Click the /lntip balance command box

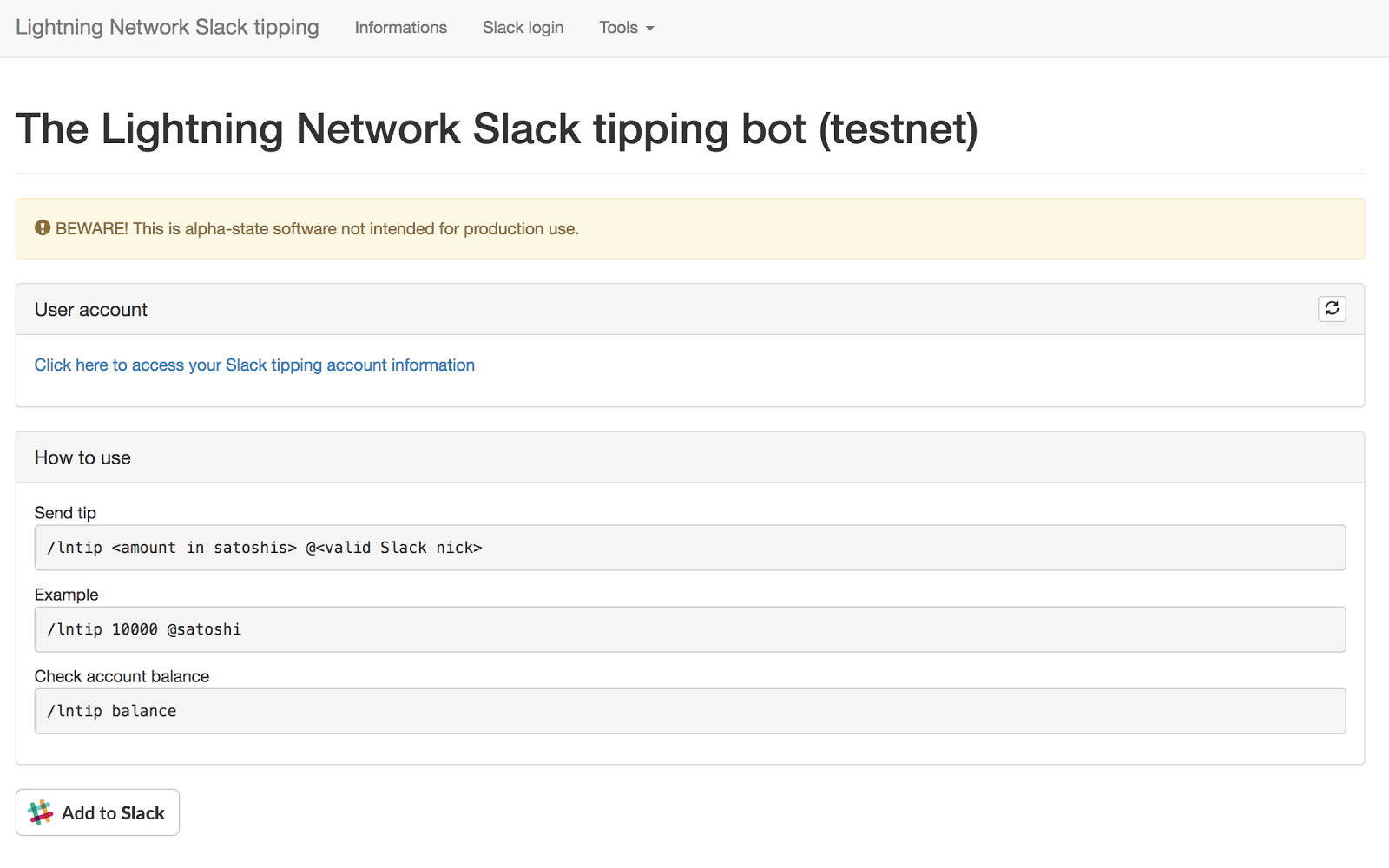tap(689, 710)
